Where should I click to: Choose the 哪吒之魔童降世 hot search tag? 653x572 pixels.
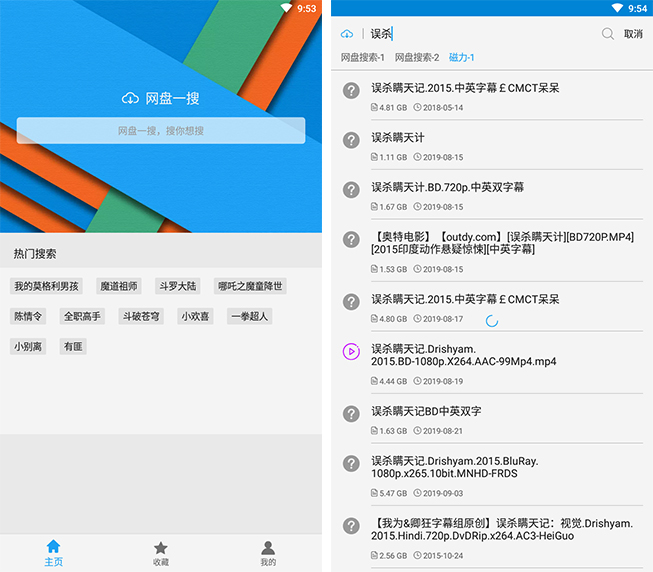point(250,286)
